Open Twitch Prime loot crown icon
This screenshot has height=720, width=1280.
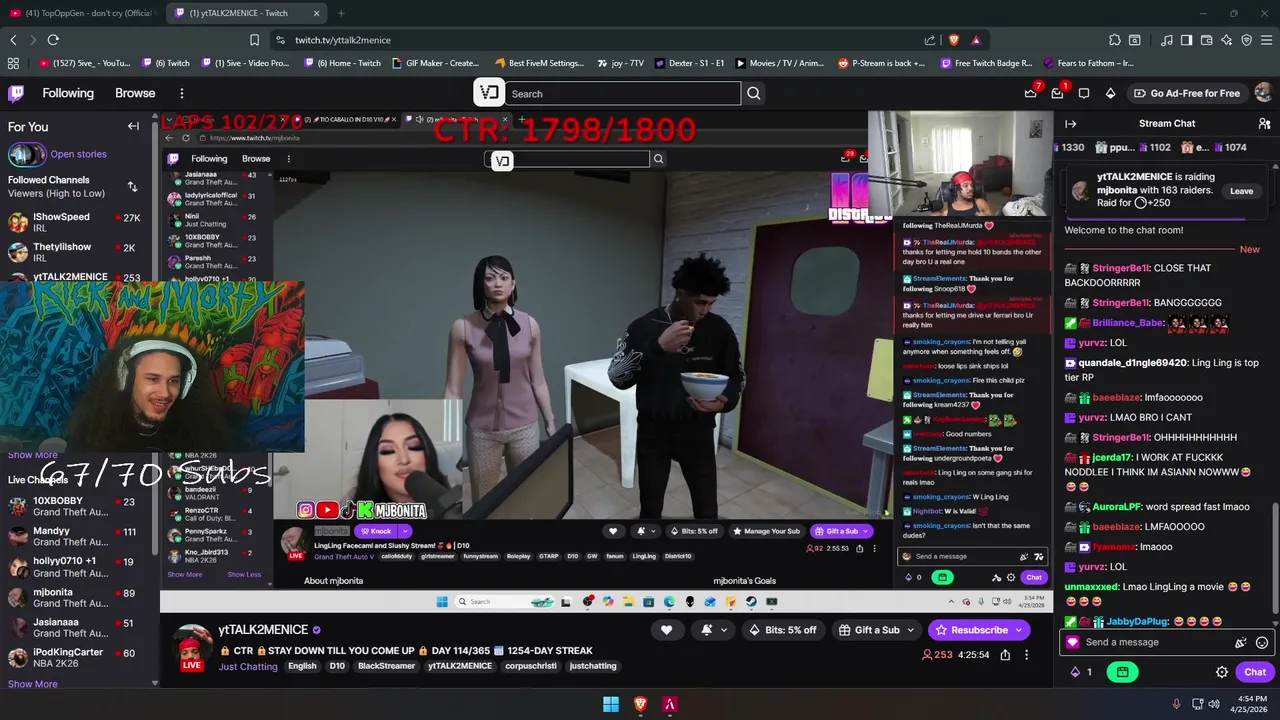click(x=1031, y=93)
